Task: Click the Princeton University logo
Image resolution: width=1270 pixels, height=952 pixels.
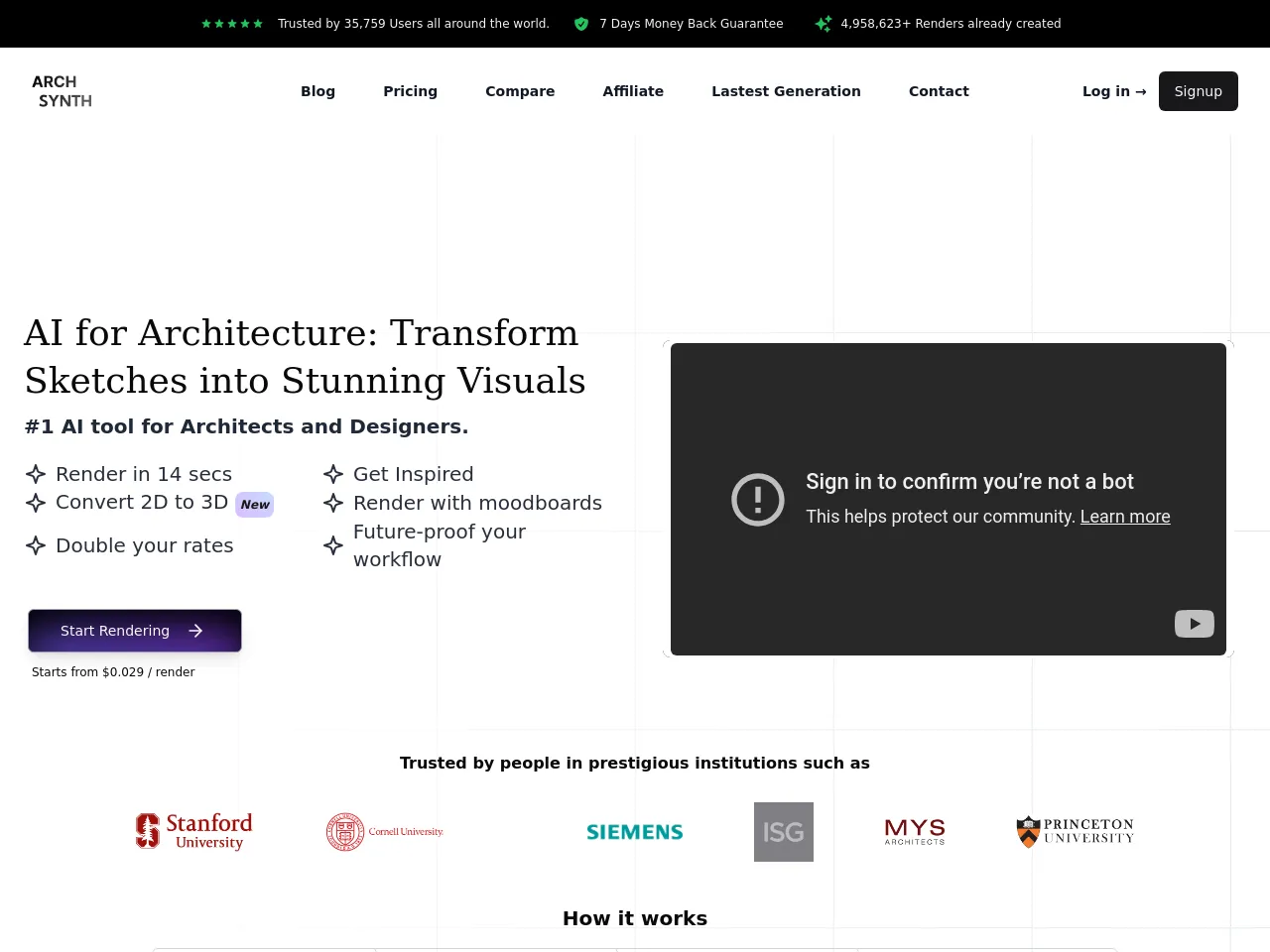Action: click(1076, 832)
